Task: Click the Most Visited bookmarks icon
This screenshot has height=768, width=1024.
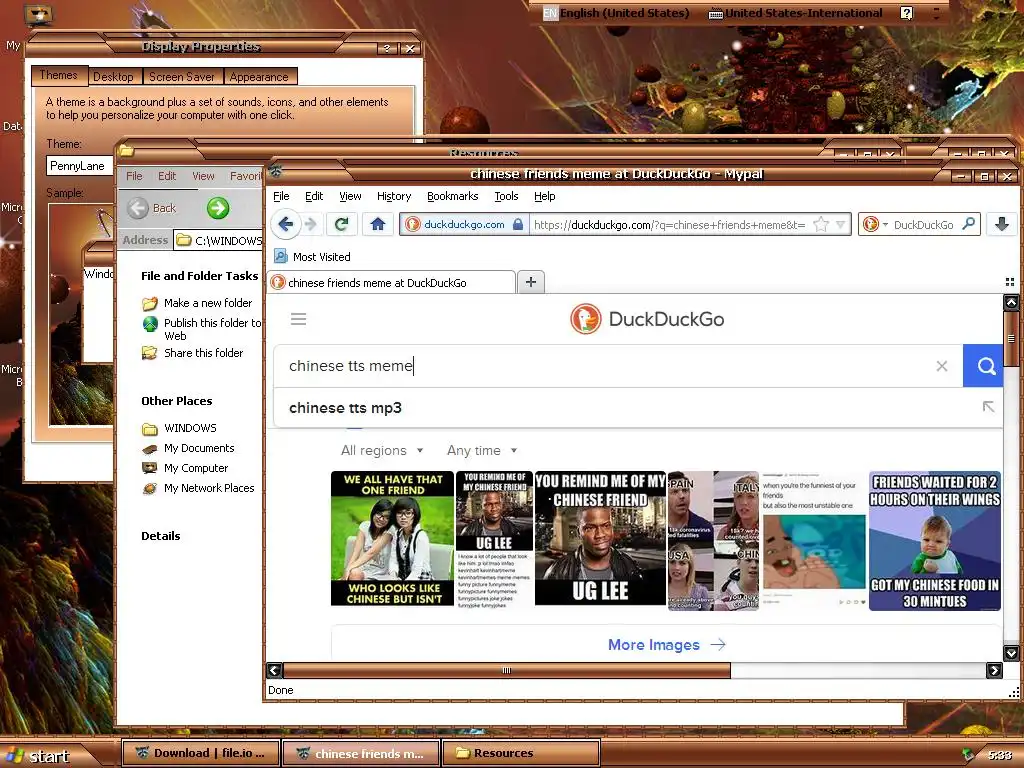Action: [x=281, y=256]
